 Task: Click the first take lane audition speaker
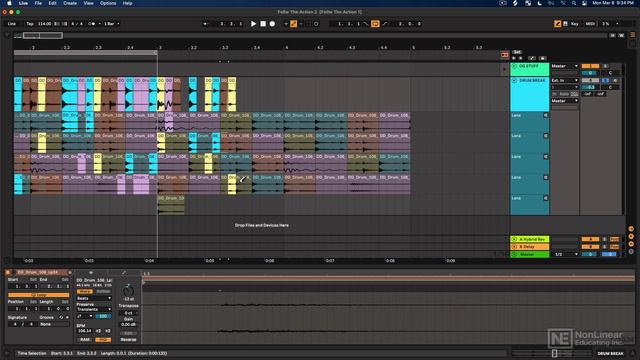click(x=545, y=116)
